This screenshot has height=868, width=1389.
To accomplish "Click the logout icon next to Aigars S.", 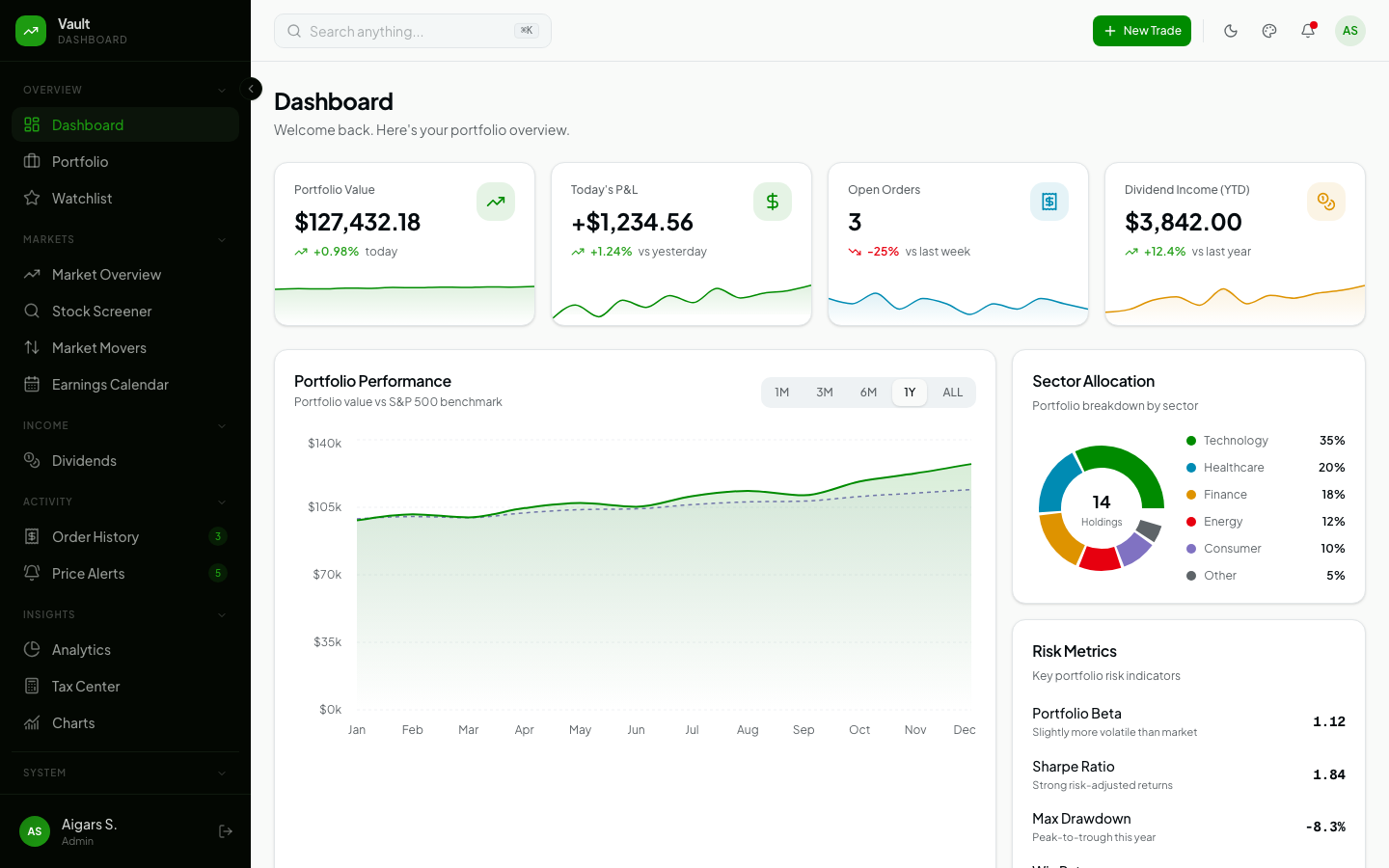I will 225,831.
